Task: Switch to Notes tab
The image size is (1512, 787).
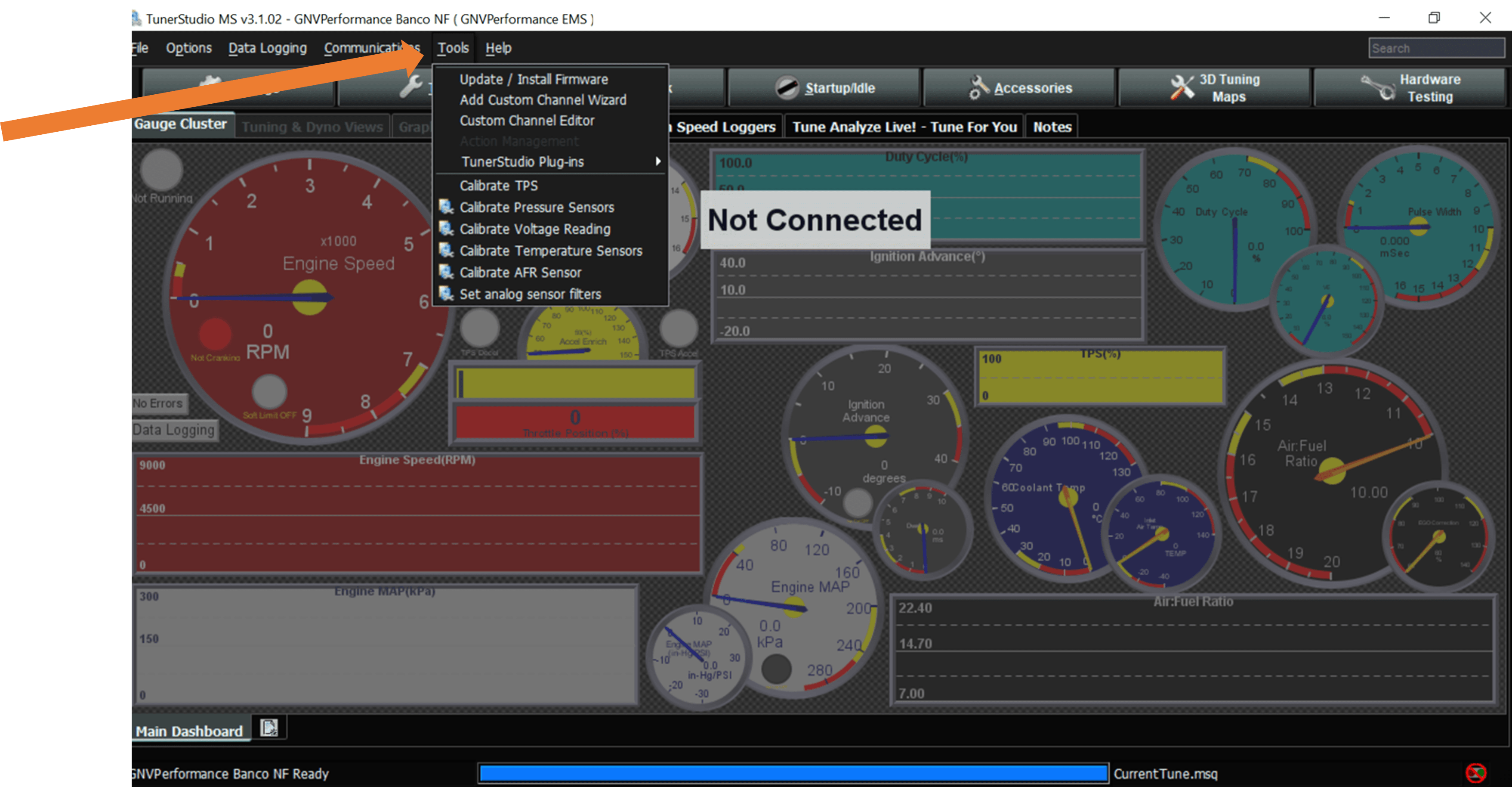Action: point(1052,127)
